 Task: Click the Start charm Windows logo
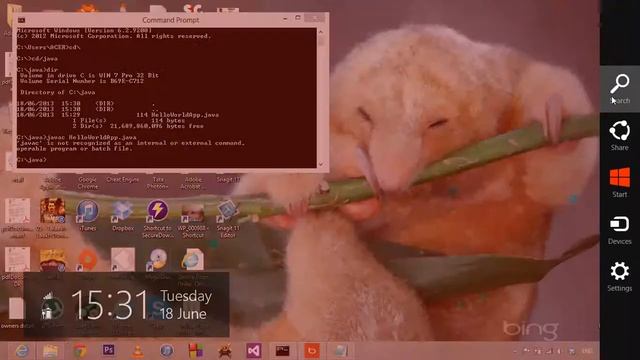coord(620,178)
